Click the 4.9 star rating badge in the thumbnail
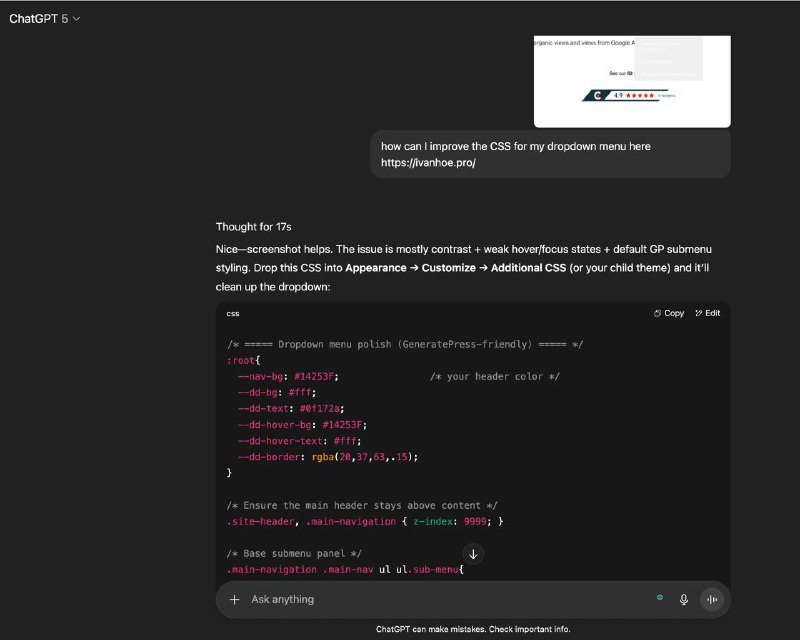The width and height of the screenshot is (800, 640). coord(629,95)
